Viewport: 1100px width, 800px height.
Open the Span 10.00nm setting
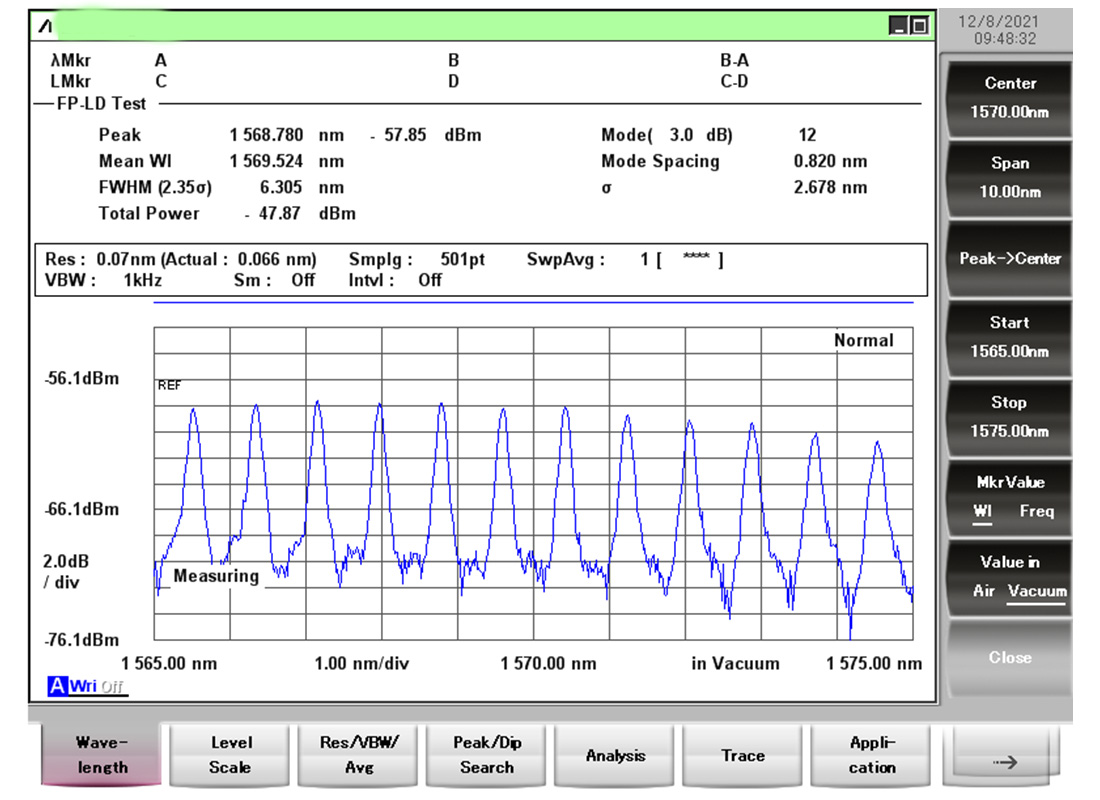1009,177
